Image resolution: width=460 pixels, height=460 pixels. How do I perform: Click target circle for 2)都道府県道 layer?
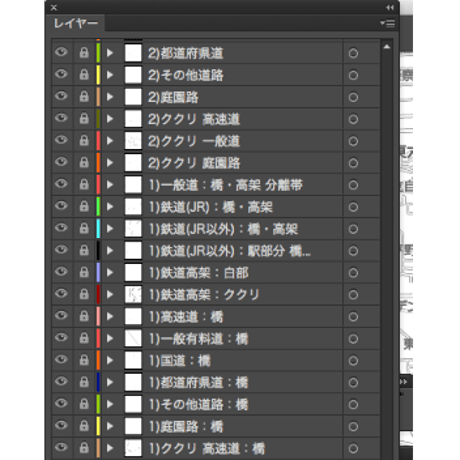click(x=353, y=53)
